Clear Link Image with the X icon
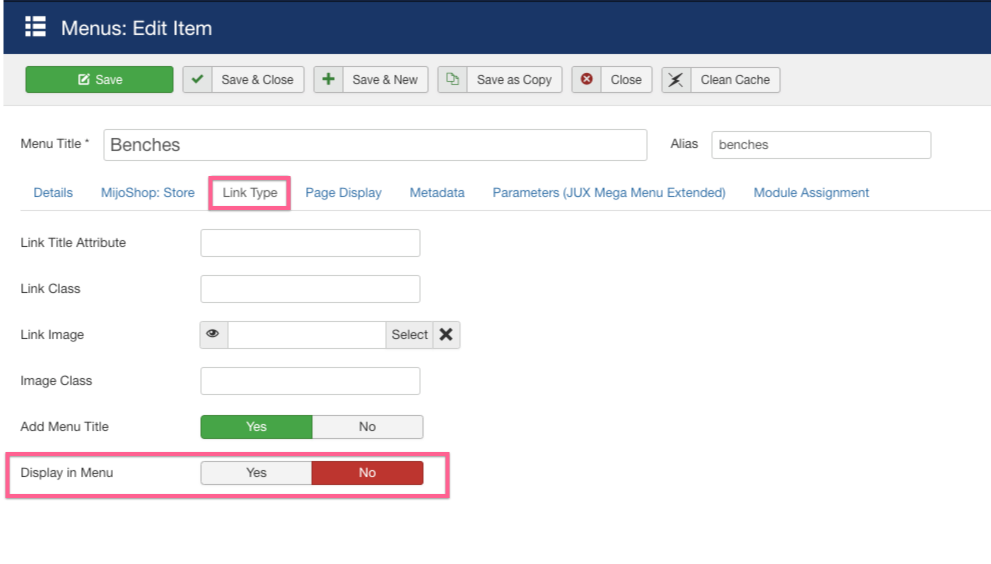Screen dimensions: 991x564 point(446,334)
